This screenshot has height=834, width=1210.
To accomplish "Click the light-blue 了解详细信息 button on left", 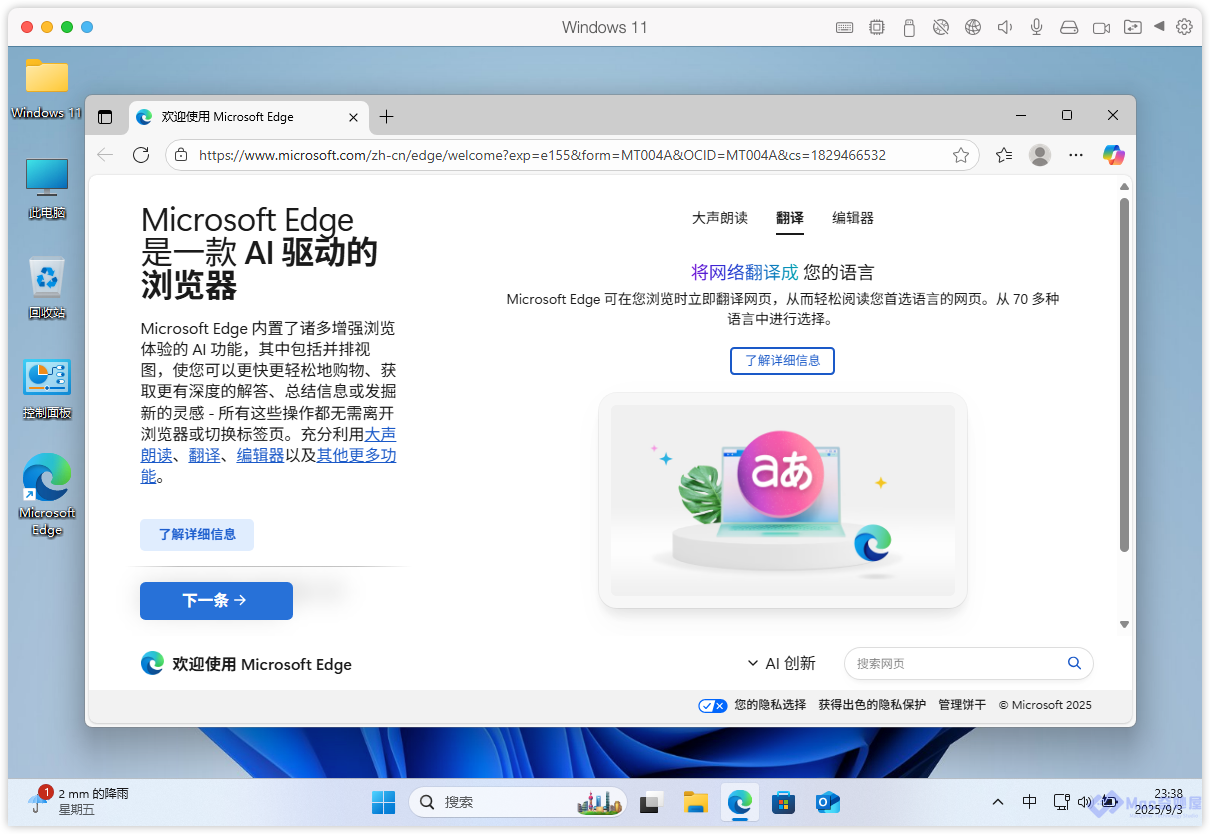I will coord(197,534).
